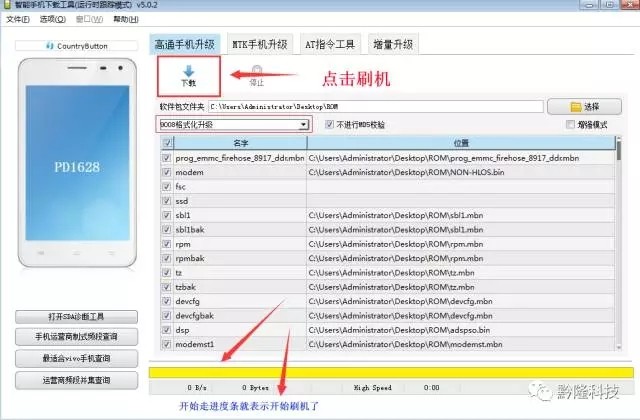Switch to the Qualcomm phone upgrade tab
This screenshot has height=420, width=640.
[185, 44]
